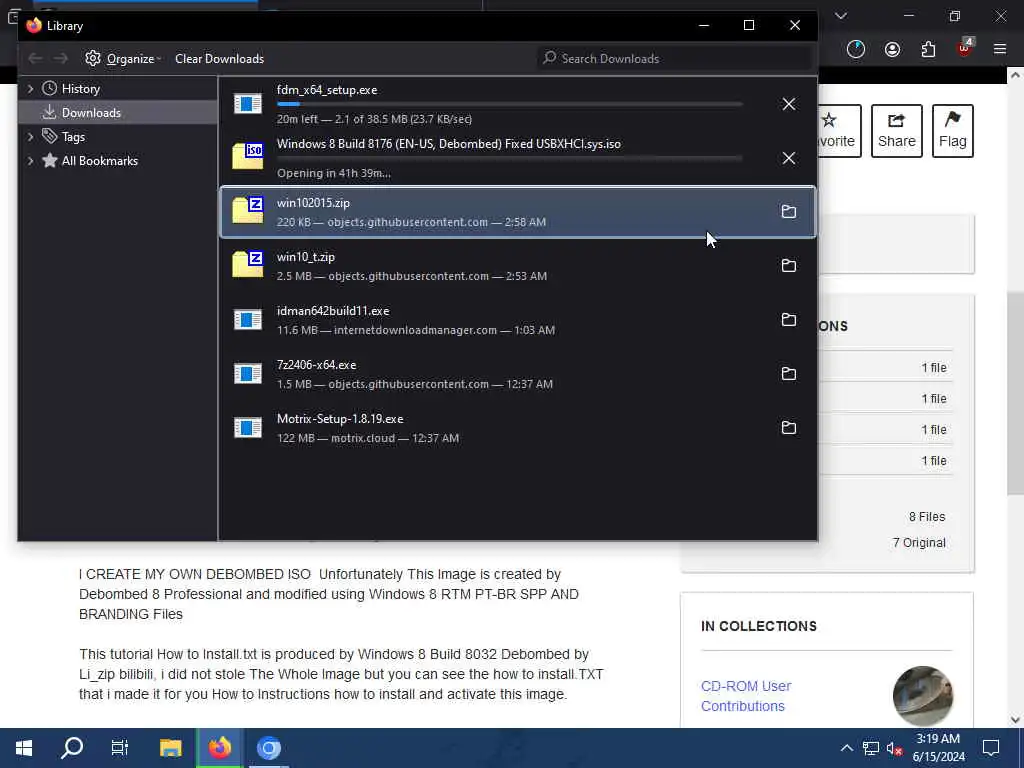This screenshot has width=1024, height=768.
Task: Click the Firefox taskbar icon
Action: 219,748
